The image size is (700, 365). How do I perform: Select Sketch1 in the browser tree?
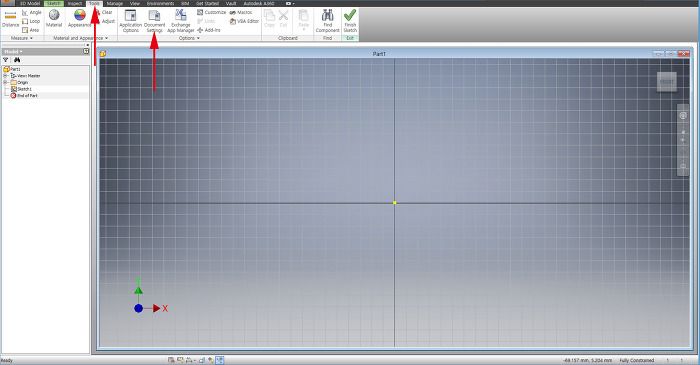pyautogui.click(x=21, y=89)
